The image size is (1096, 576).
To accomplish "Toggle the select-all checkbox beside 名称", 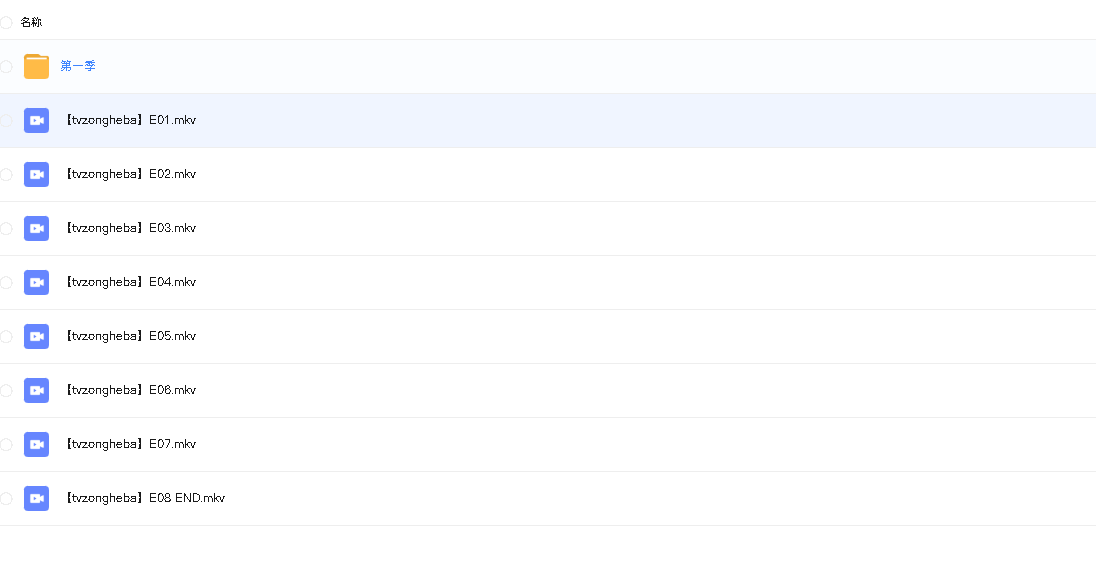I will 6,22.
